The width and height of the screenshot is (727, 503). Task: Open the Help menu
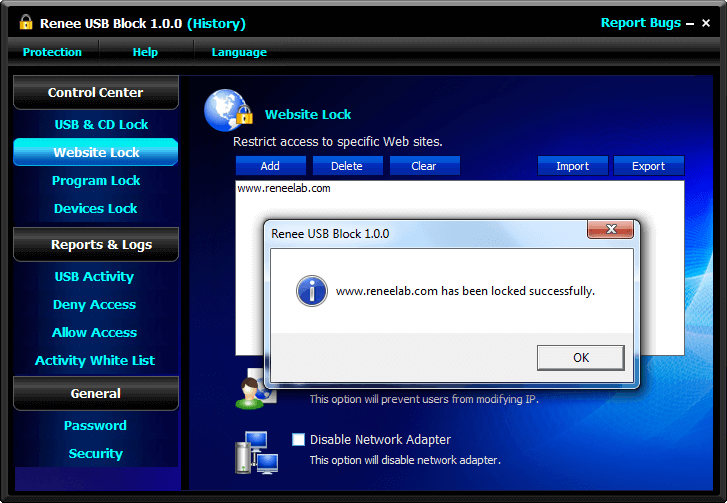(145, 52)
